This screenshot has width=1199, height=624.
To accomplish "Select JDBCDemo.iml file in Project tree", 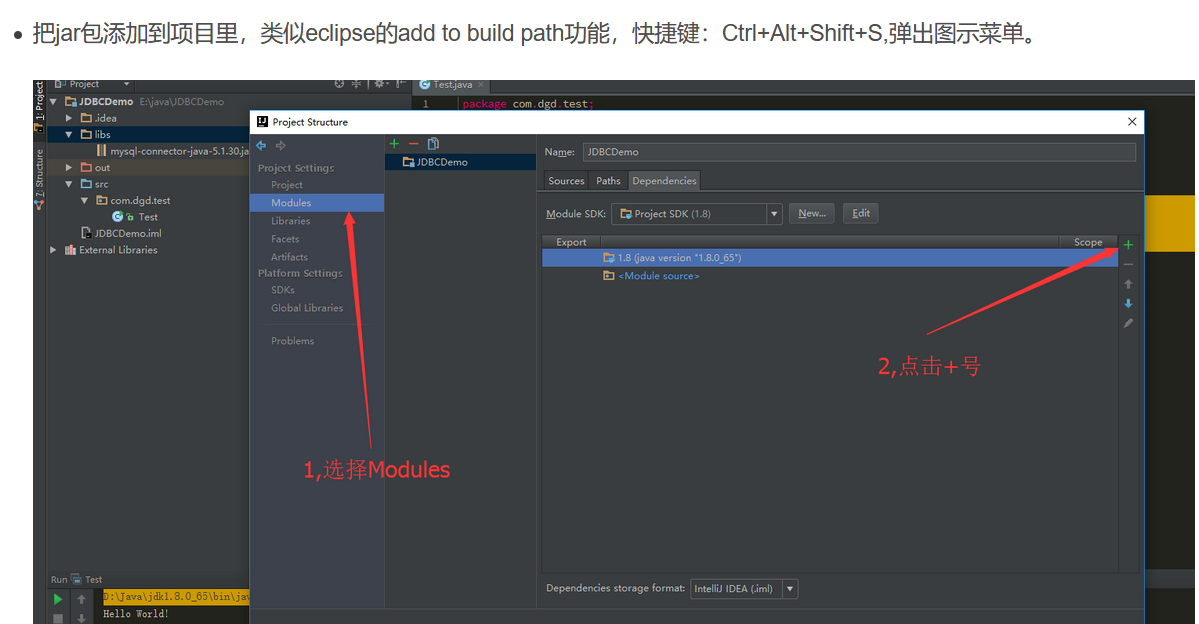I will point(122,233).
